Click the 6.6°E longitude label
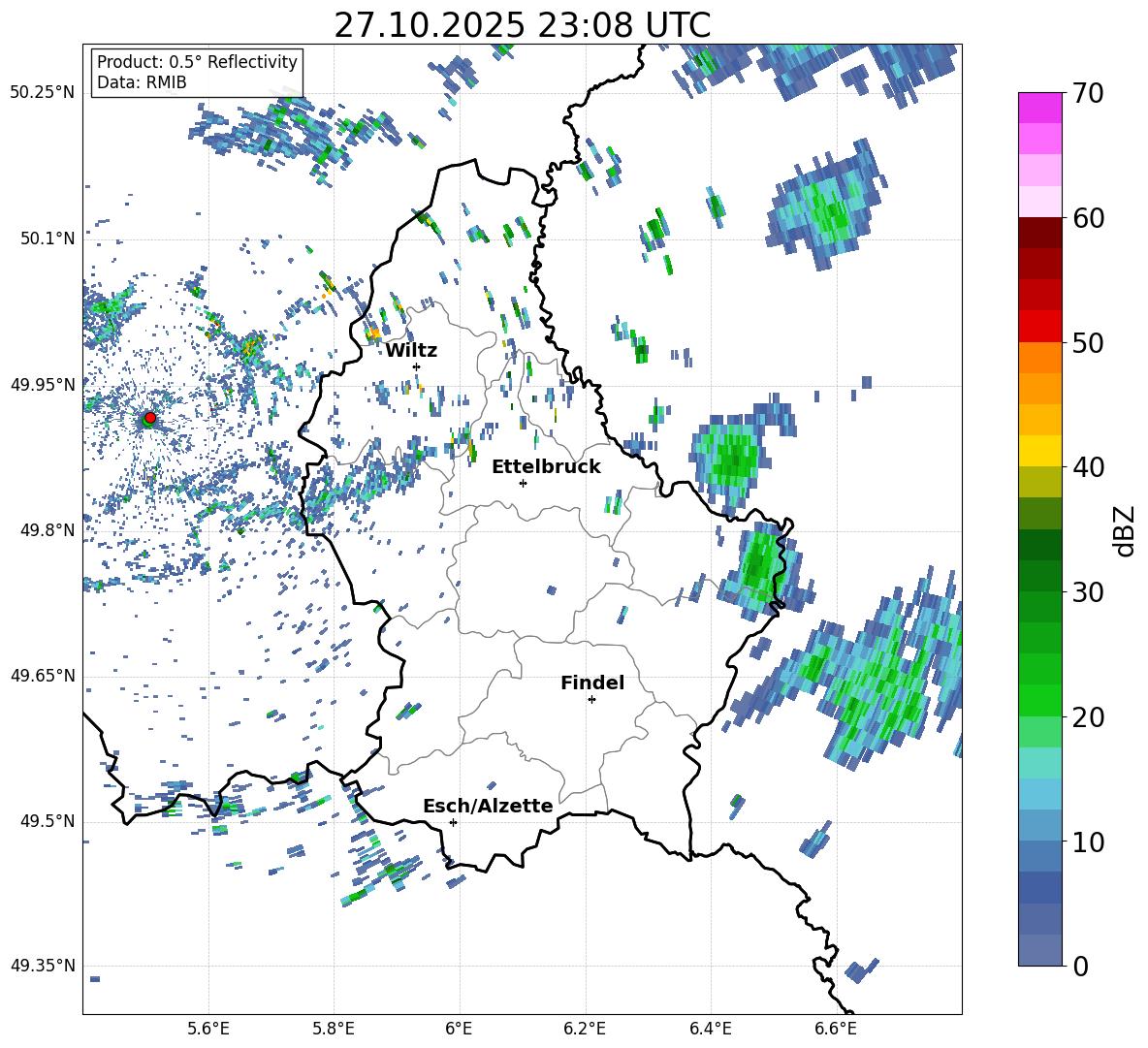Viewport: 1148px width, 1048px height. coord(836,1030)
